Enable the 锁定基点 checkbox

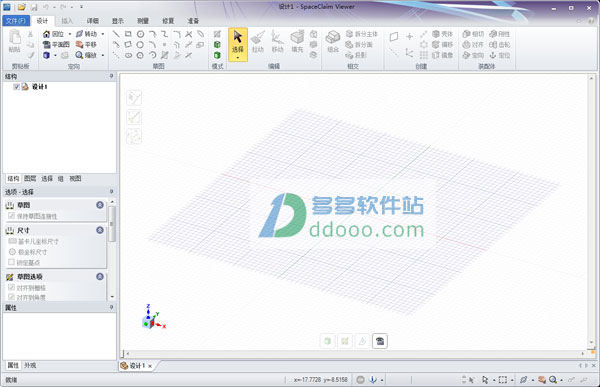point(11,262)
